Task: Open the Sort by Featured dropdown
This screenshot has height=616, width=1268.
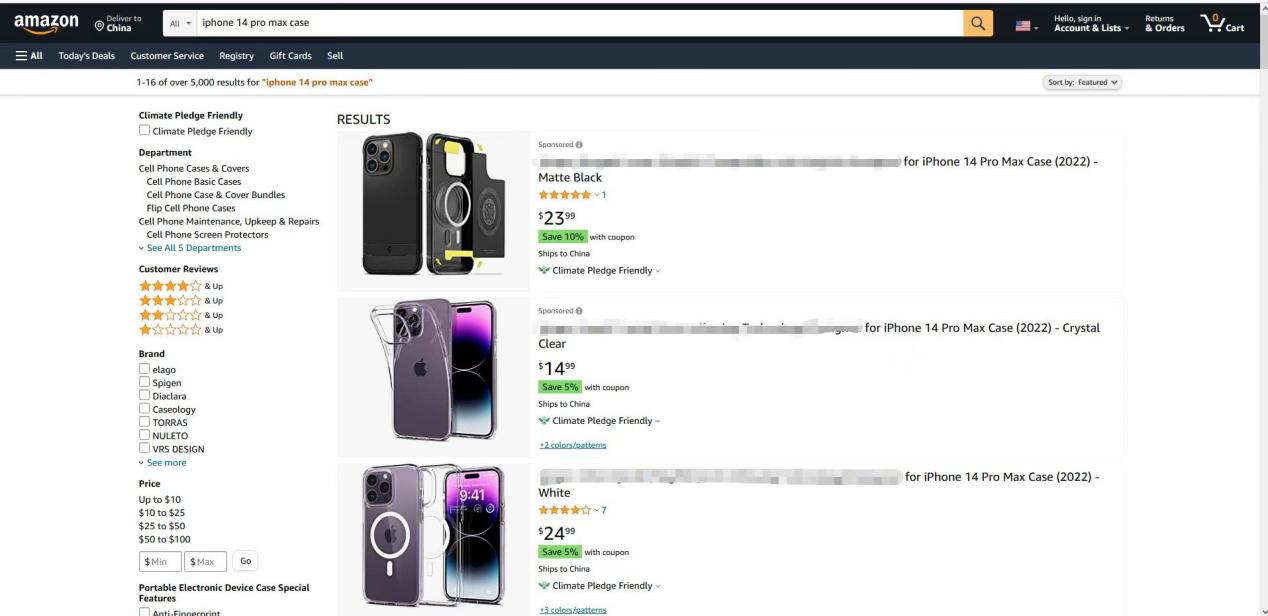Action: click(1082, 83)
